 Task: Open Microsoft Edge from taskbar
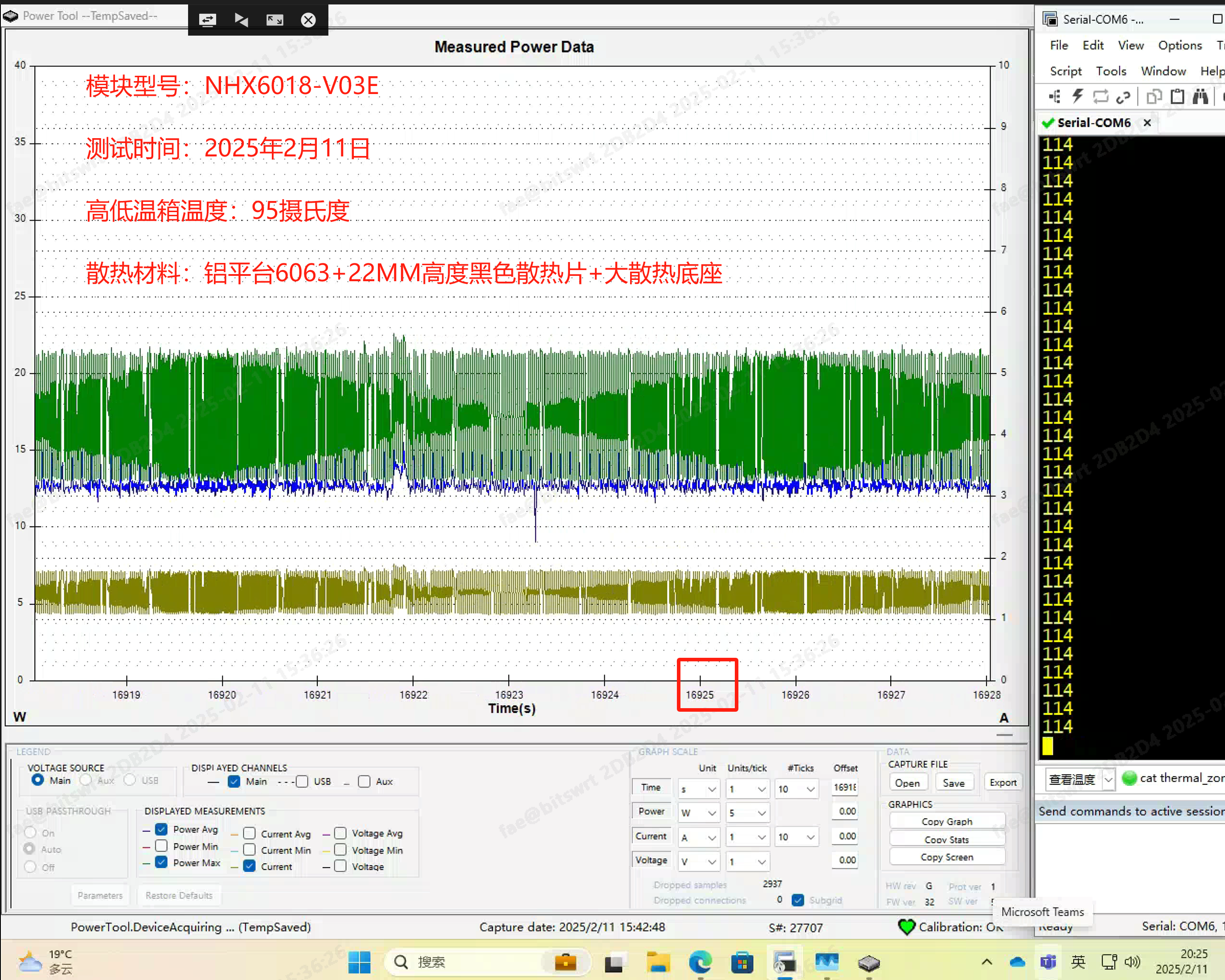click(700, 962)
